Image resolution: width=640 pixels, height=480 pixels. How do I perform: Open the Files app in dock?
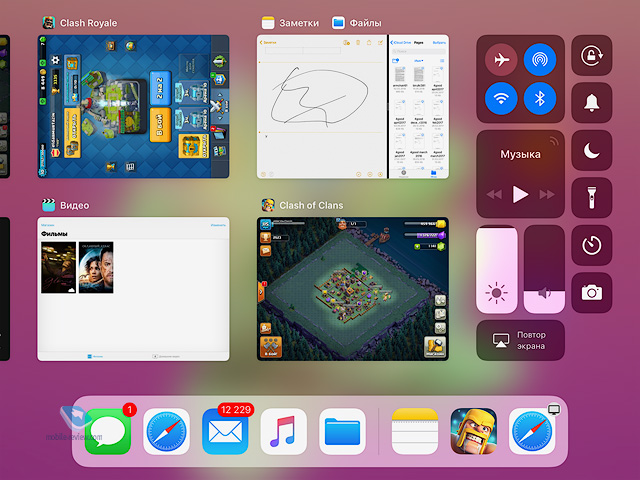(x=342, y=431)
